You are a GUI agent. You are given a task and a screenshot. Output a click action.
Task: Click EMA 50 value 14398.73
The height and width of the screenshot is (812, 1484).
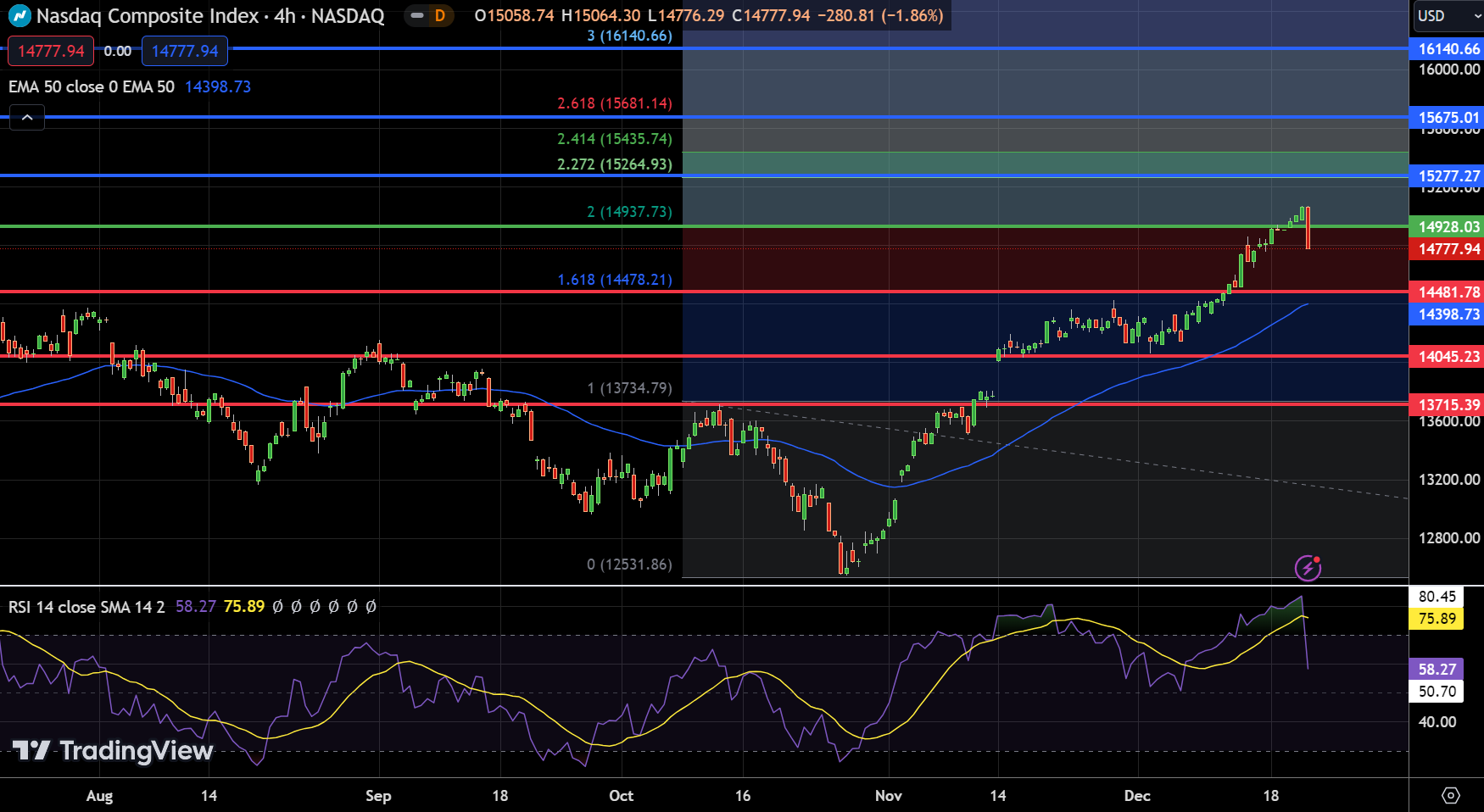(218, 86)
